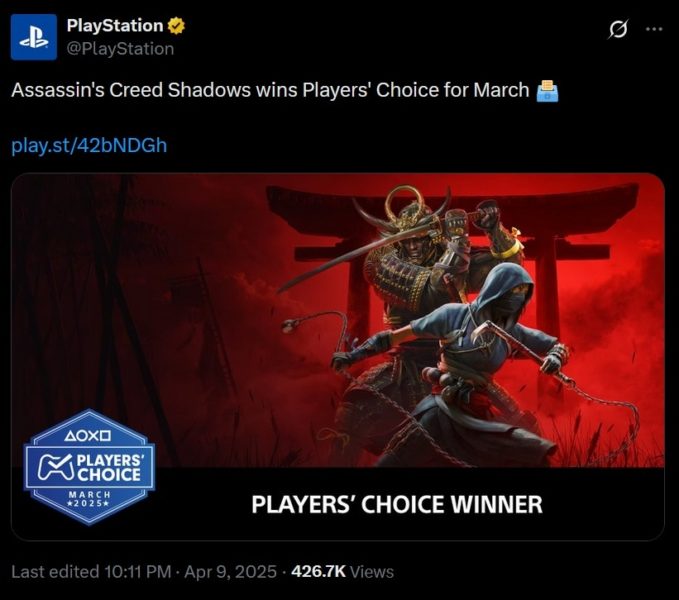Screen dimensions: 679x600
Task: View edit history via Last edited
Action: coord(55,572)
